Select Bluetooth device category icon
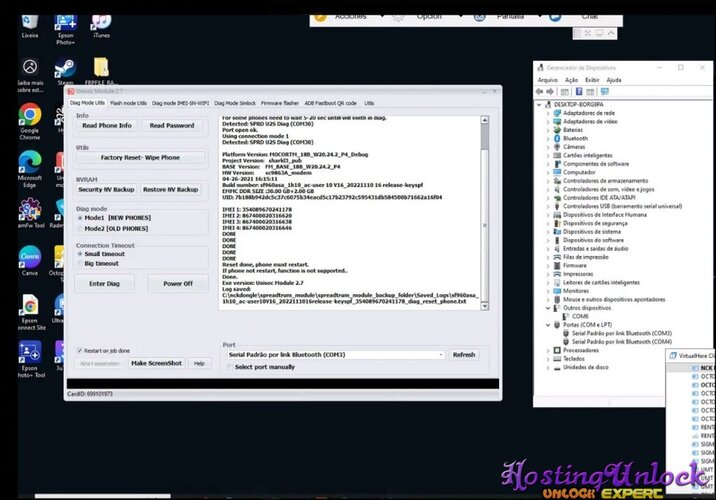The width and height of the screenshot is (716, 500). click(557, 138)
